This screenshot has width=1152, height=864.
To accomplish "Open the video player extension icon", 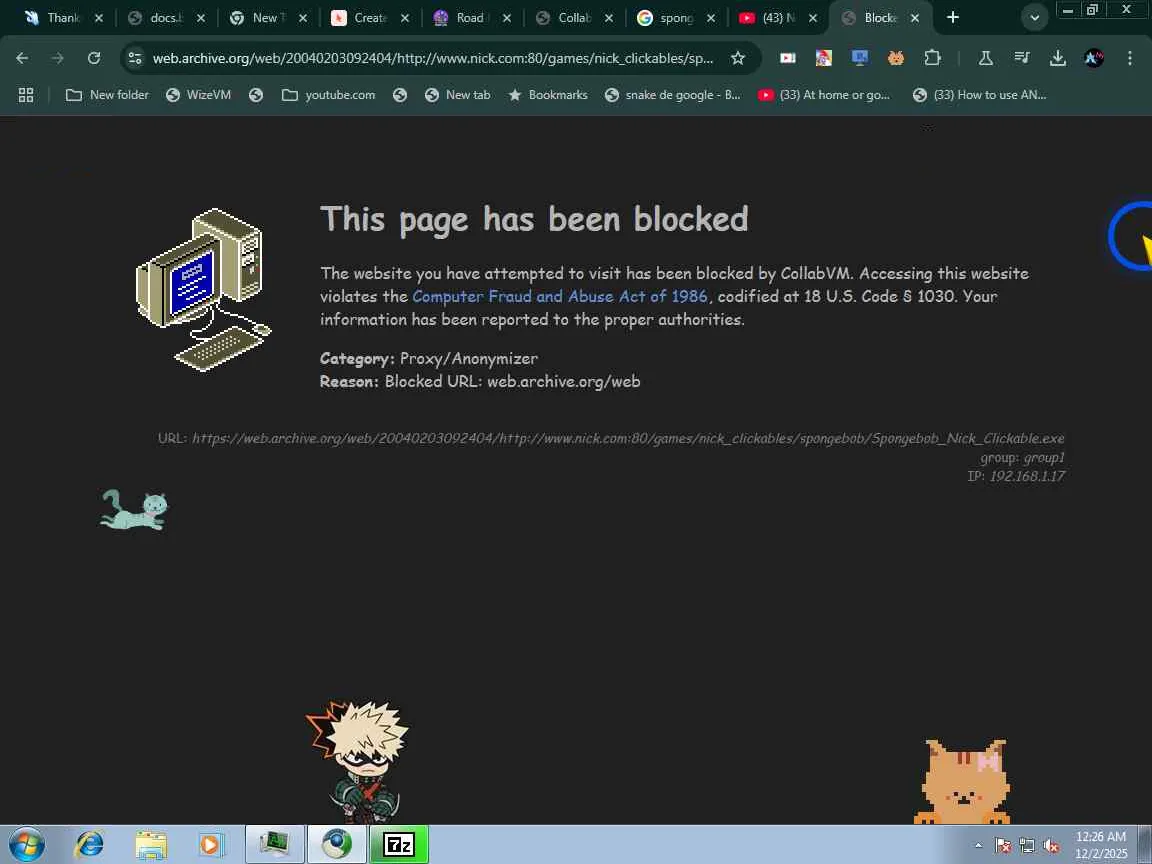I will (788, 58).
